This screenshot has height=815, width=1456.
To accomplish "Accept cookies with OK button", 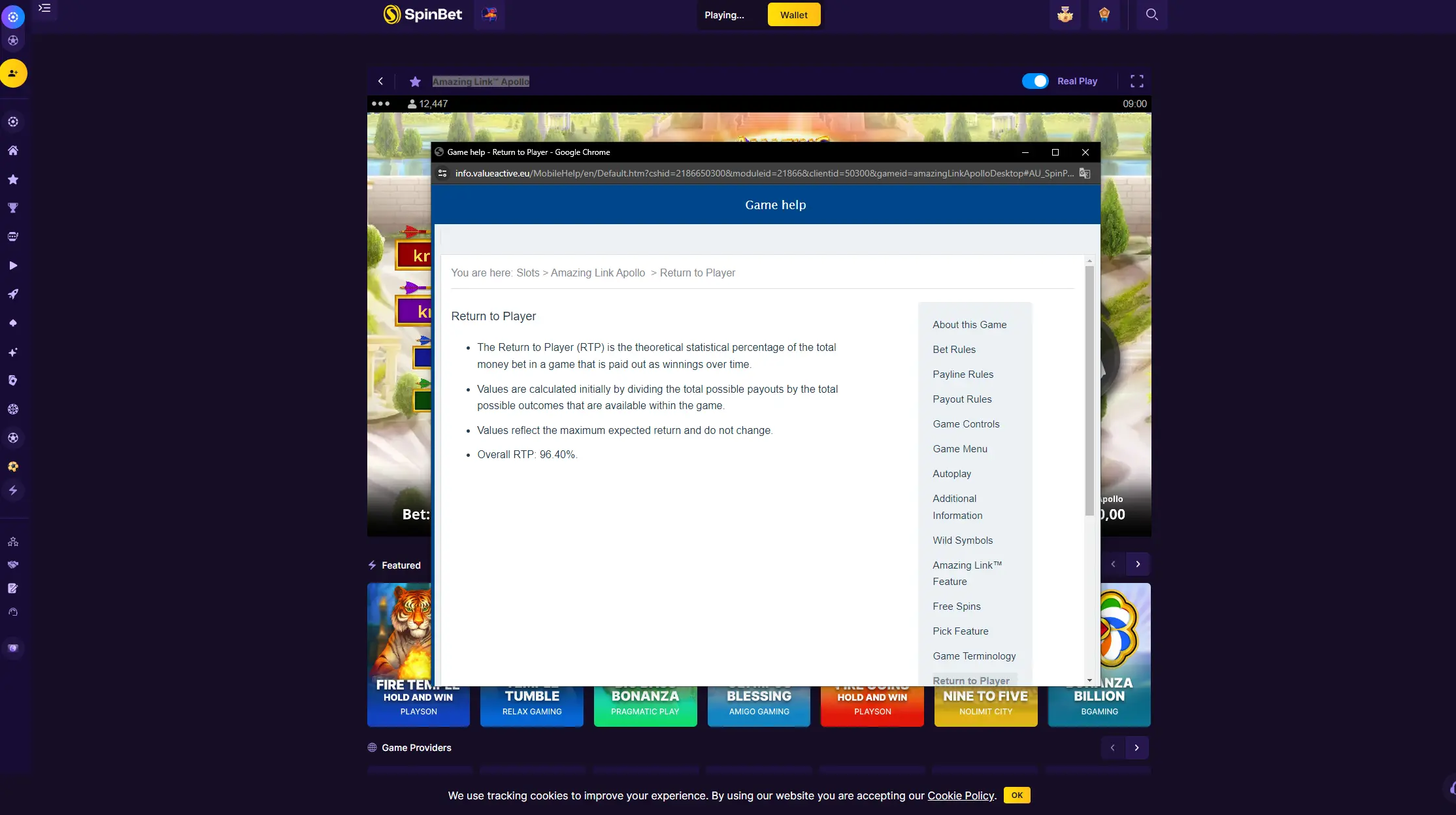I will [1017, 795].
